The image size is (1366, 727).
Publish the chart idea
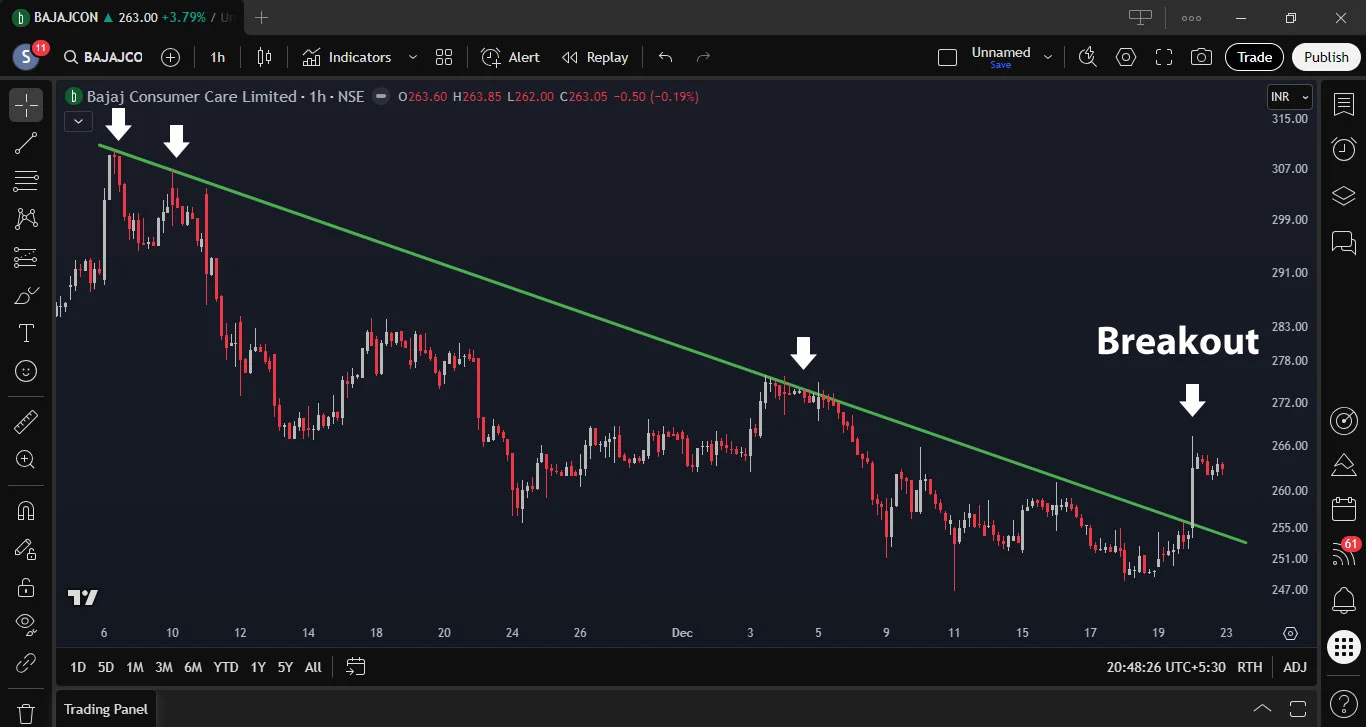pyautogui.click(x=1326, y=57)
